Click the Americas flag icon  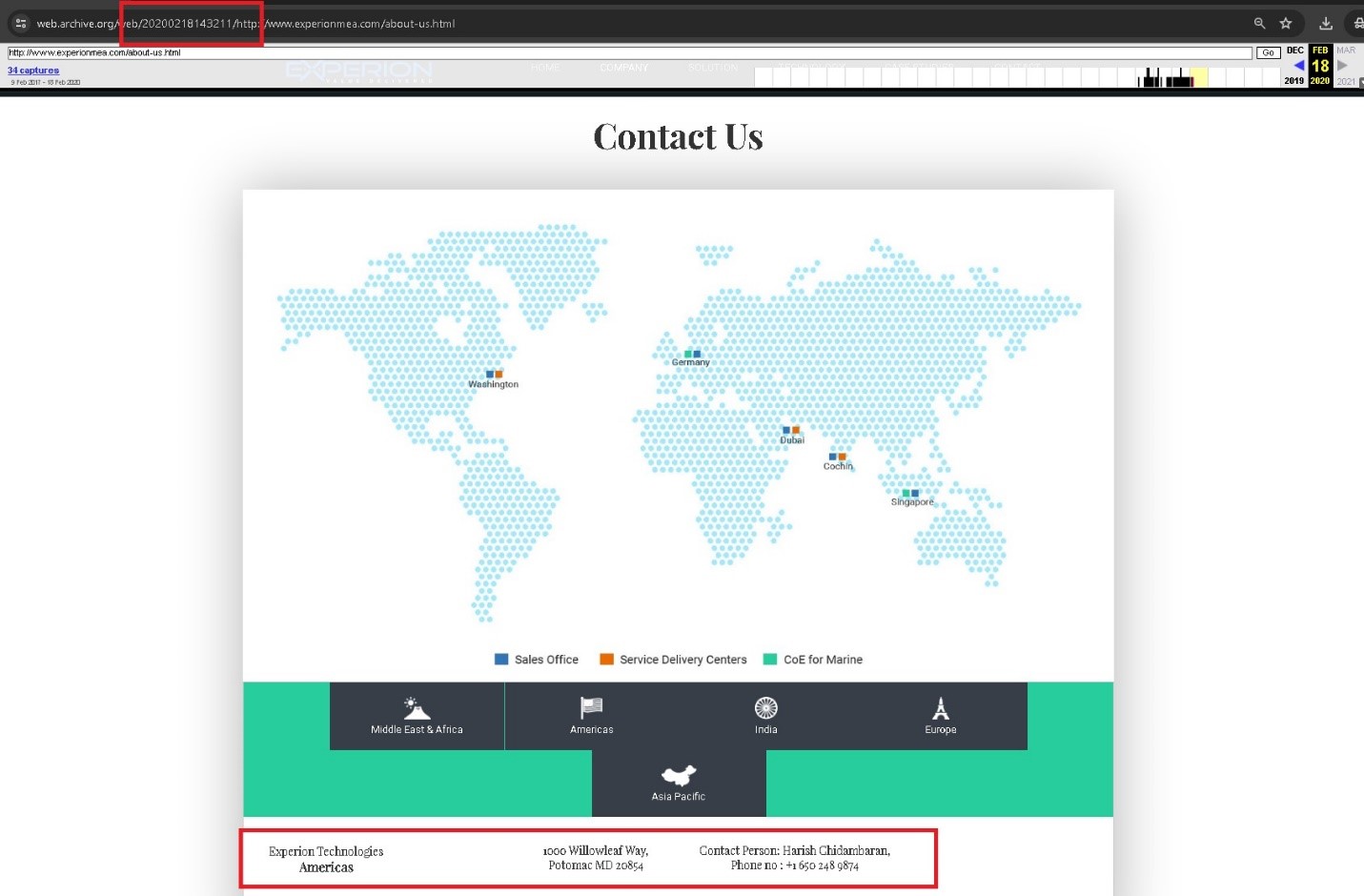click(x=591, y=708)
